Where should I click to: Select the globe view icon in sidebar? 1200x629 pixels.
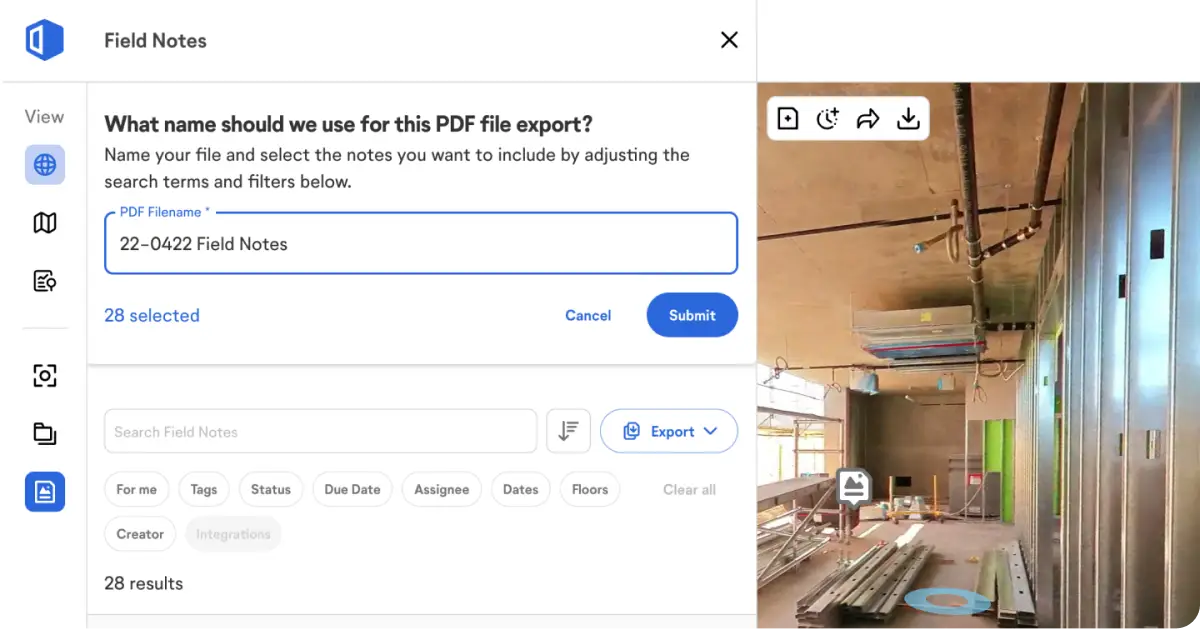45,165
